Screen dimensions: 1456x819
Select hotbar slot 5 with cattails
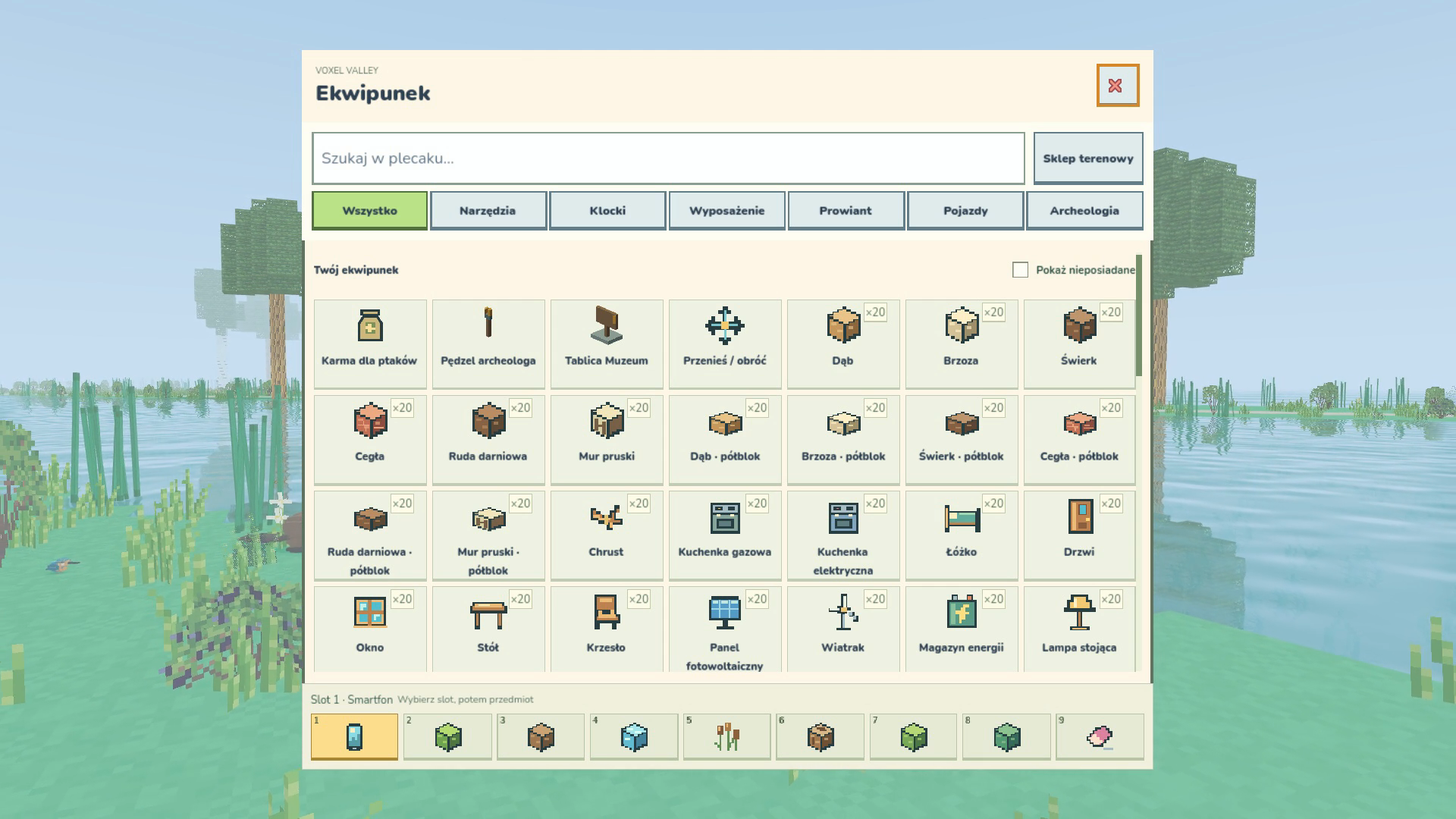click(x=726, y=736)
